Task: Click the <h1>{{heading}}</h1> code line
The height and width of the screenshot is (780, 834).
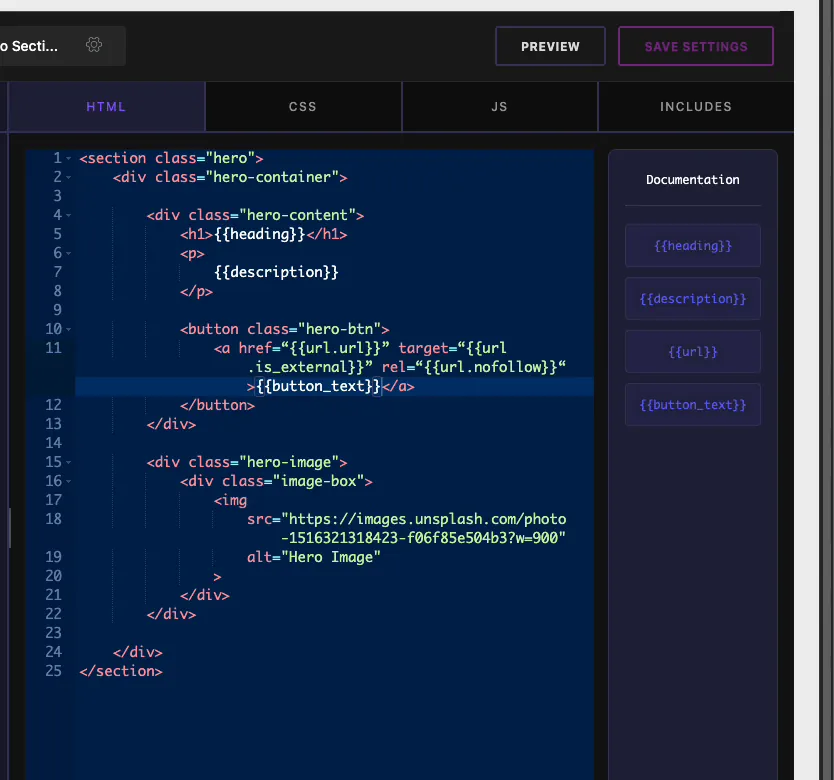Action: pyautogui.click(x=263, y=234)
